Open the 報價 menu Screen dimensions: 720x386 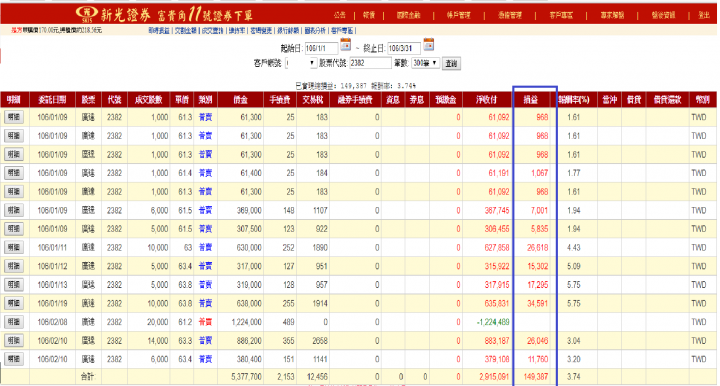[369, 15]
